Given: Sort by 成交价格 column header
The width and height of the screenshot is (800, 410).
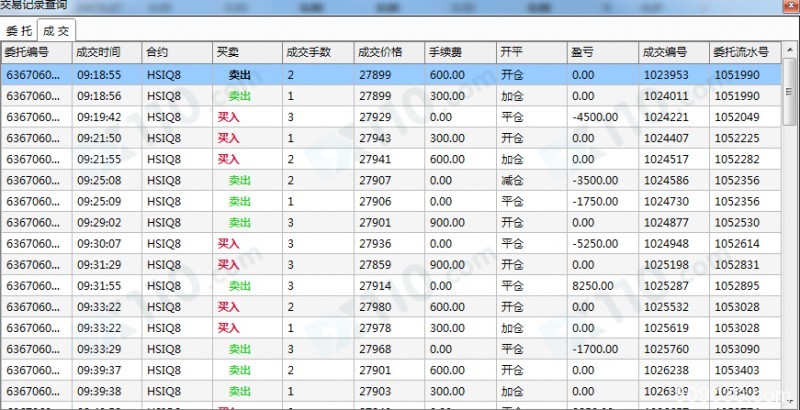Looking at the screenshot, I should pos(389,52).
